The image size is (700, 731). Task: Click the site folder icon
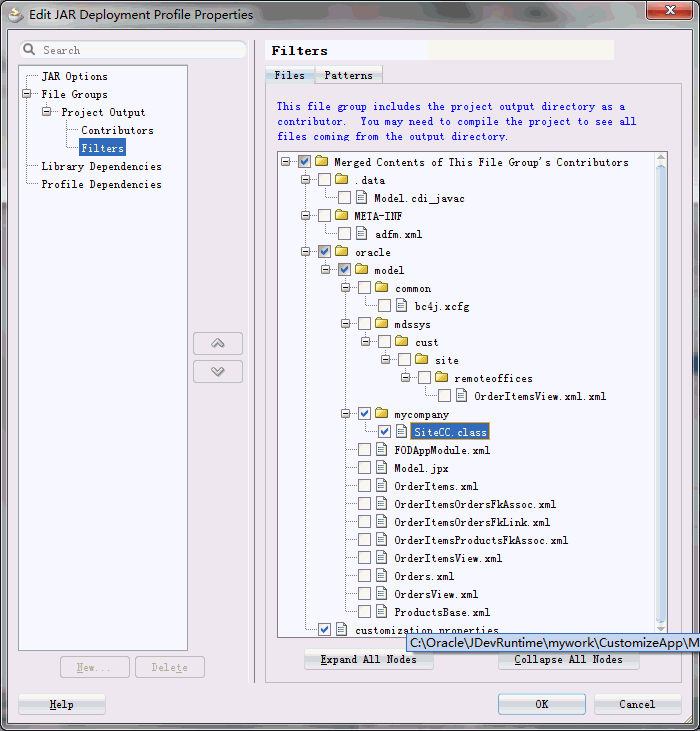click(x=422, y=359)
